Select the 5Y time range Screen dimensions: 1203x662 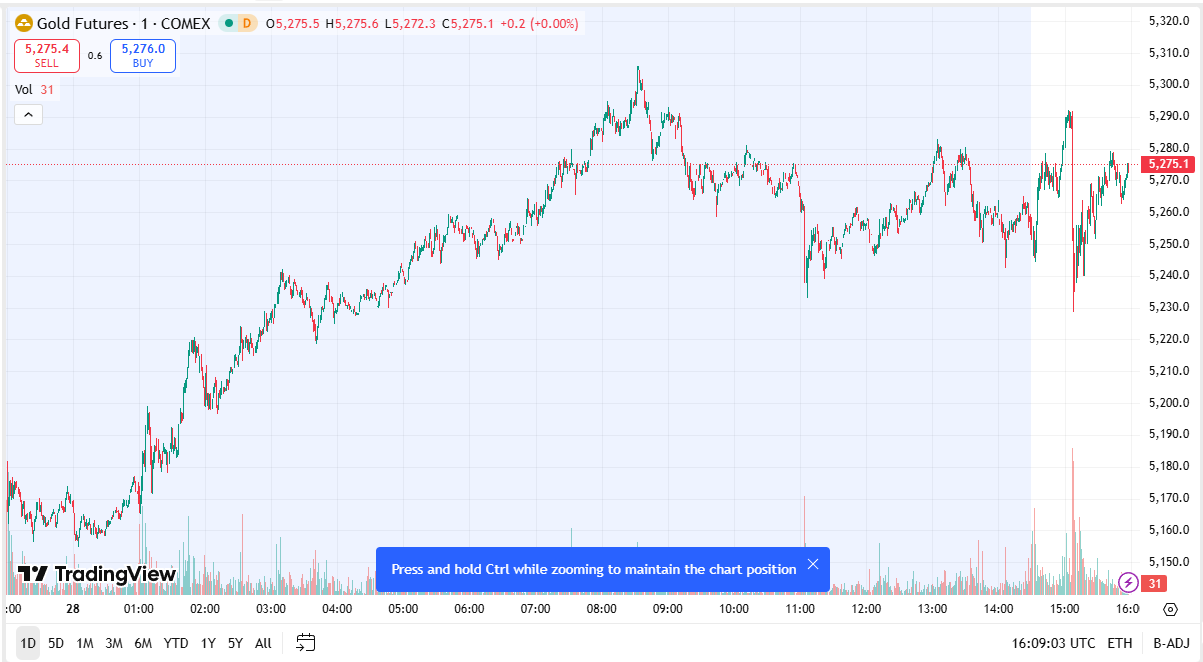click(x=235, y=643)
